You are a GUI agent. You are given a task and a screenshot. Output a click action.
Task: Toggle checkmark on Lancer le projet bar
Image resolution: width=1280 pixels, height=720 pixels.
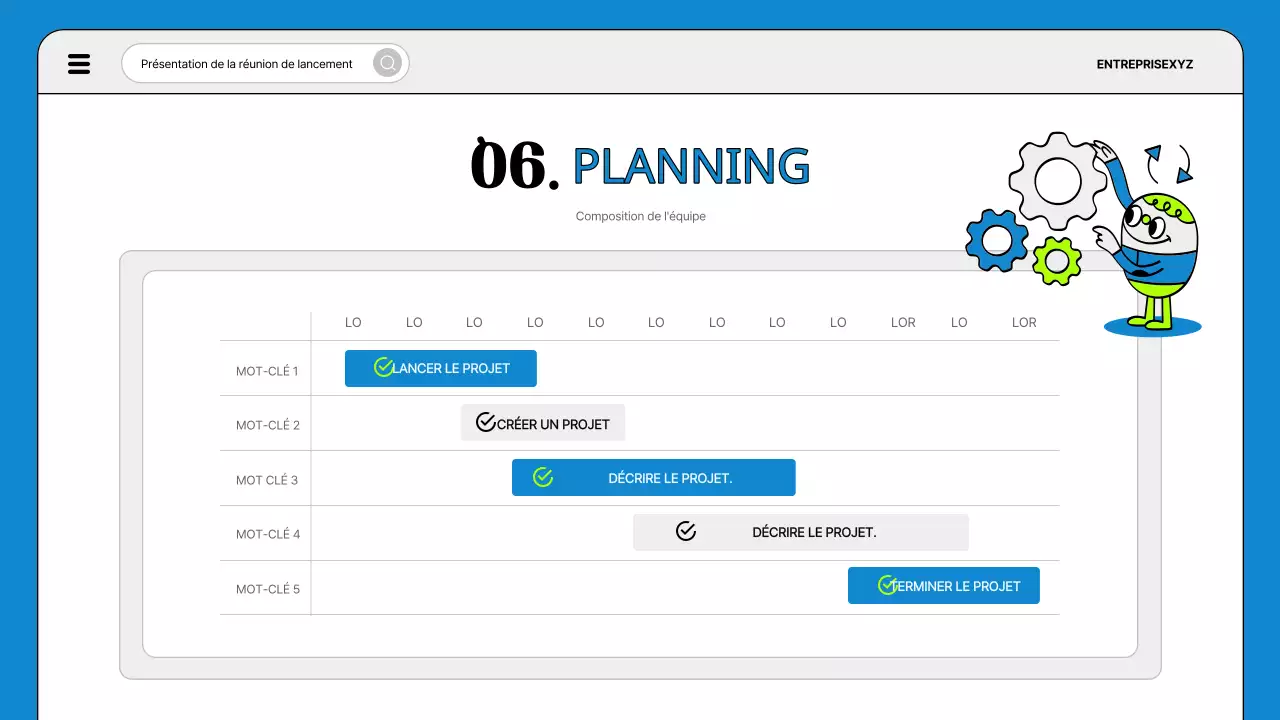tap(383, 368)
